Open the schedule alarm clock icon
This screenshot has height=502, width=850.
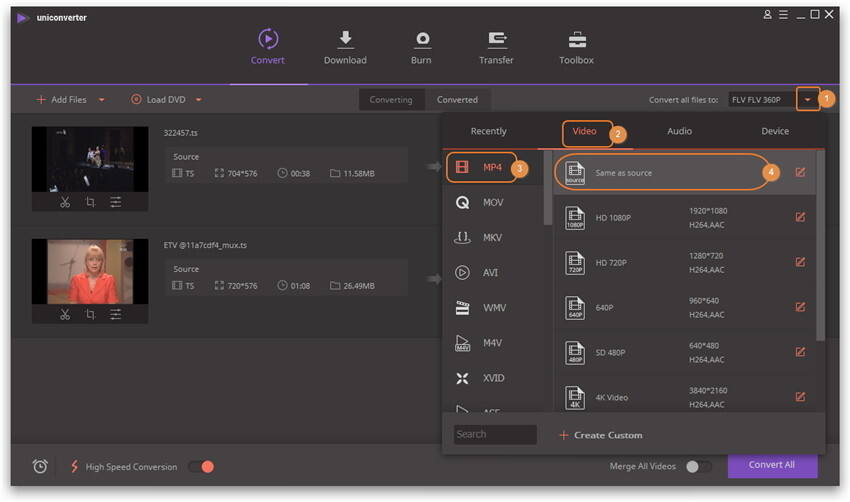40,466
